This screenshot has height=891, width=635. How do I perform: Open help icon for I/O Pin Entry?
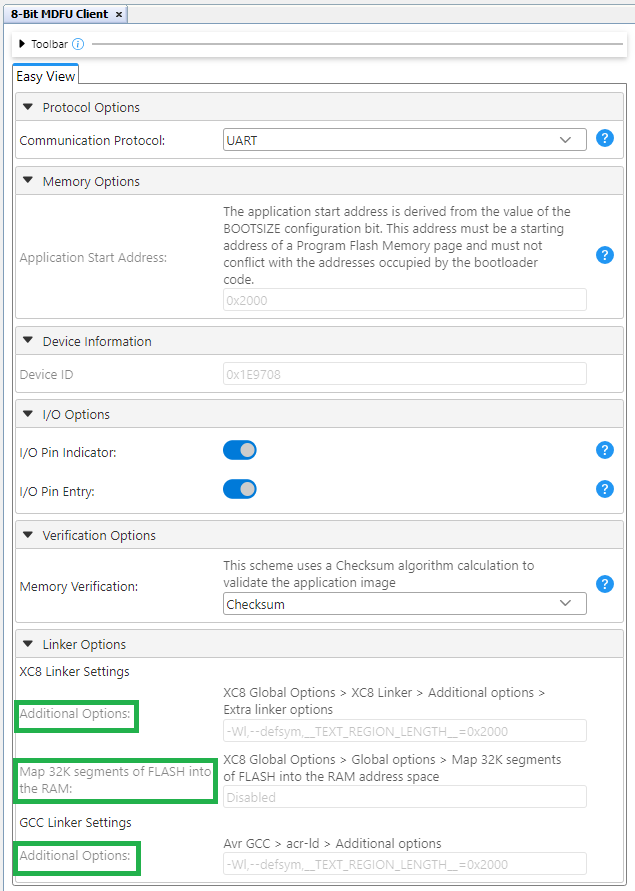604,489
